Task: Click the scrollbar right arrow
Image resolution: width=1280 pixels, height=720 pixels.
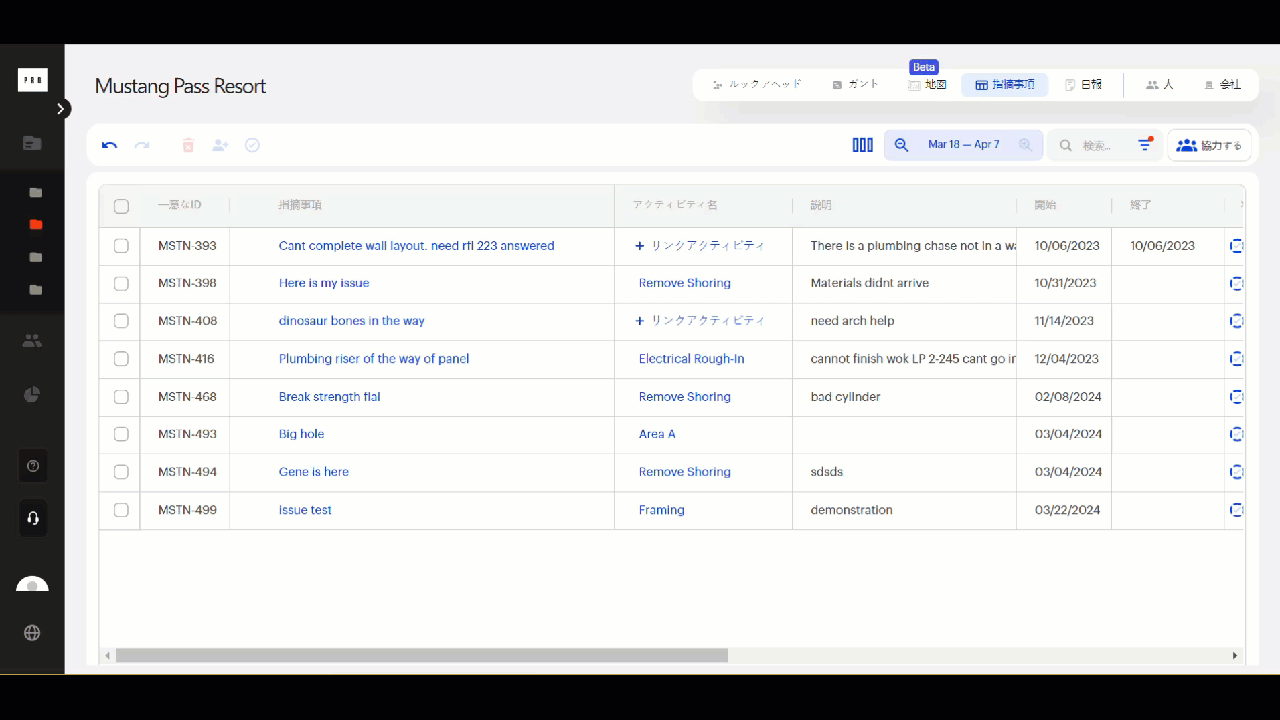Action: 1235,656
